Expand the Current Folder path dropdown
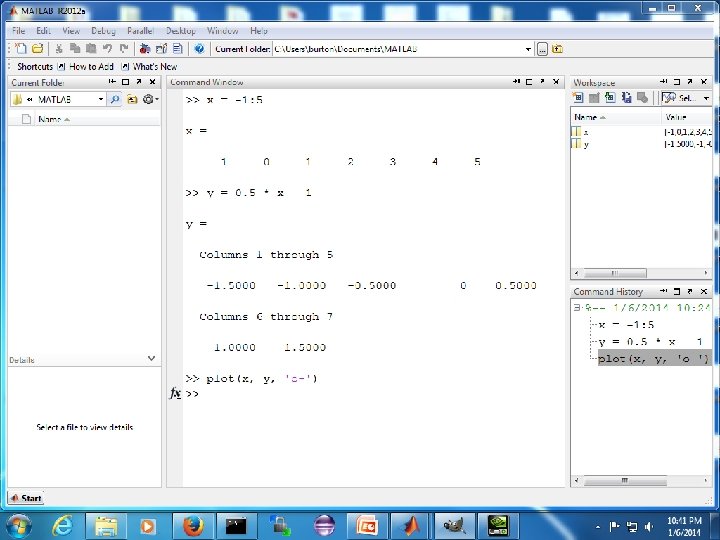 pyautogui.click(x=528, y=49)
